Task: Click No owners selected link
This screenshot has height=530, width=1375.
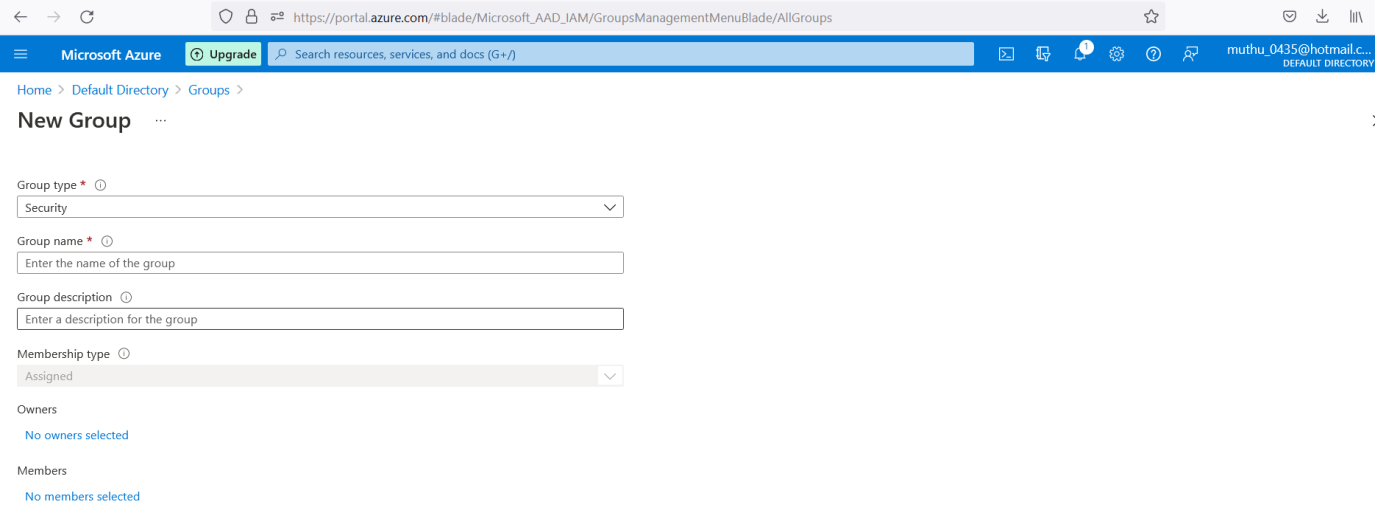Action: (77, 435)
